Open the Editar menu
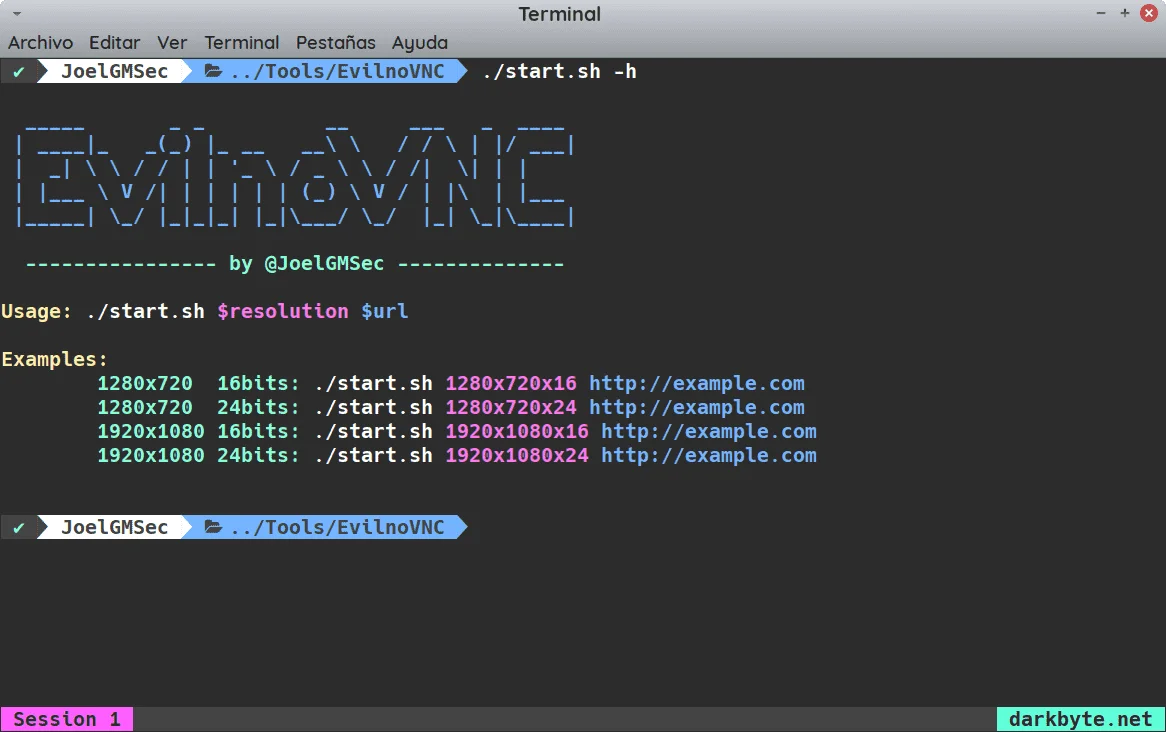 click(x=115, y=42)
